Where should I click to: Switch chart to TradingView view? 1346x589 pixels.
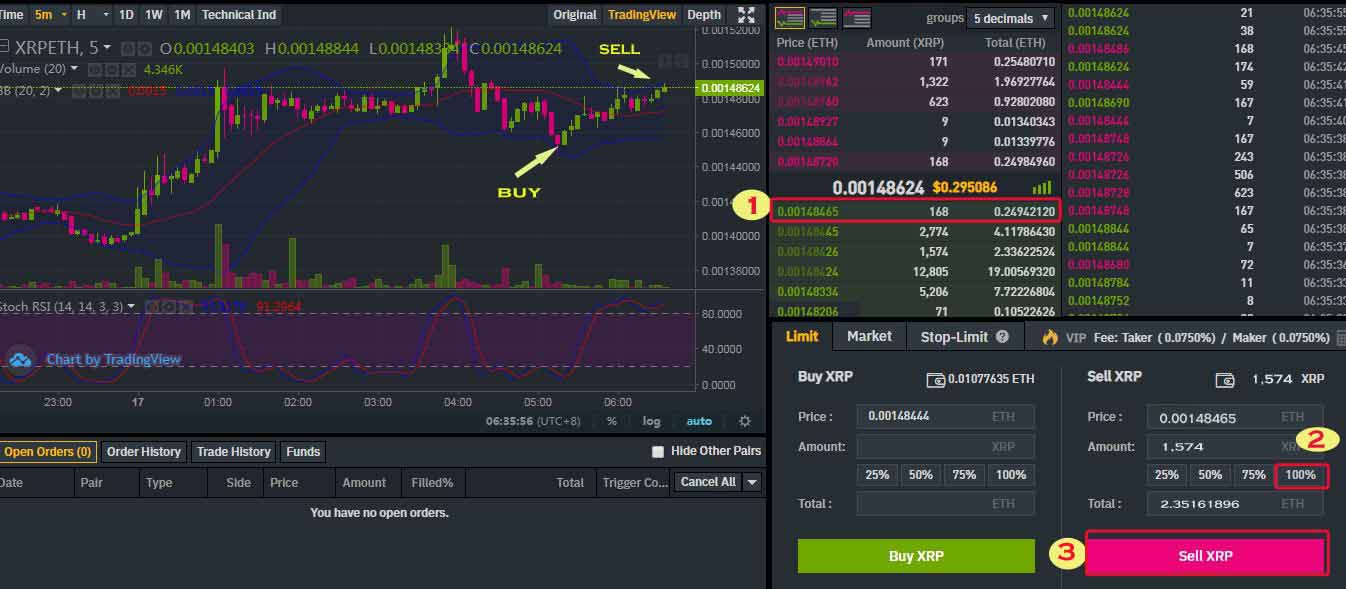point(642,14)
